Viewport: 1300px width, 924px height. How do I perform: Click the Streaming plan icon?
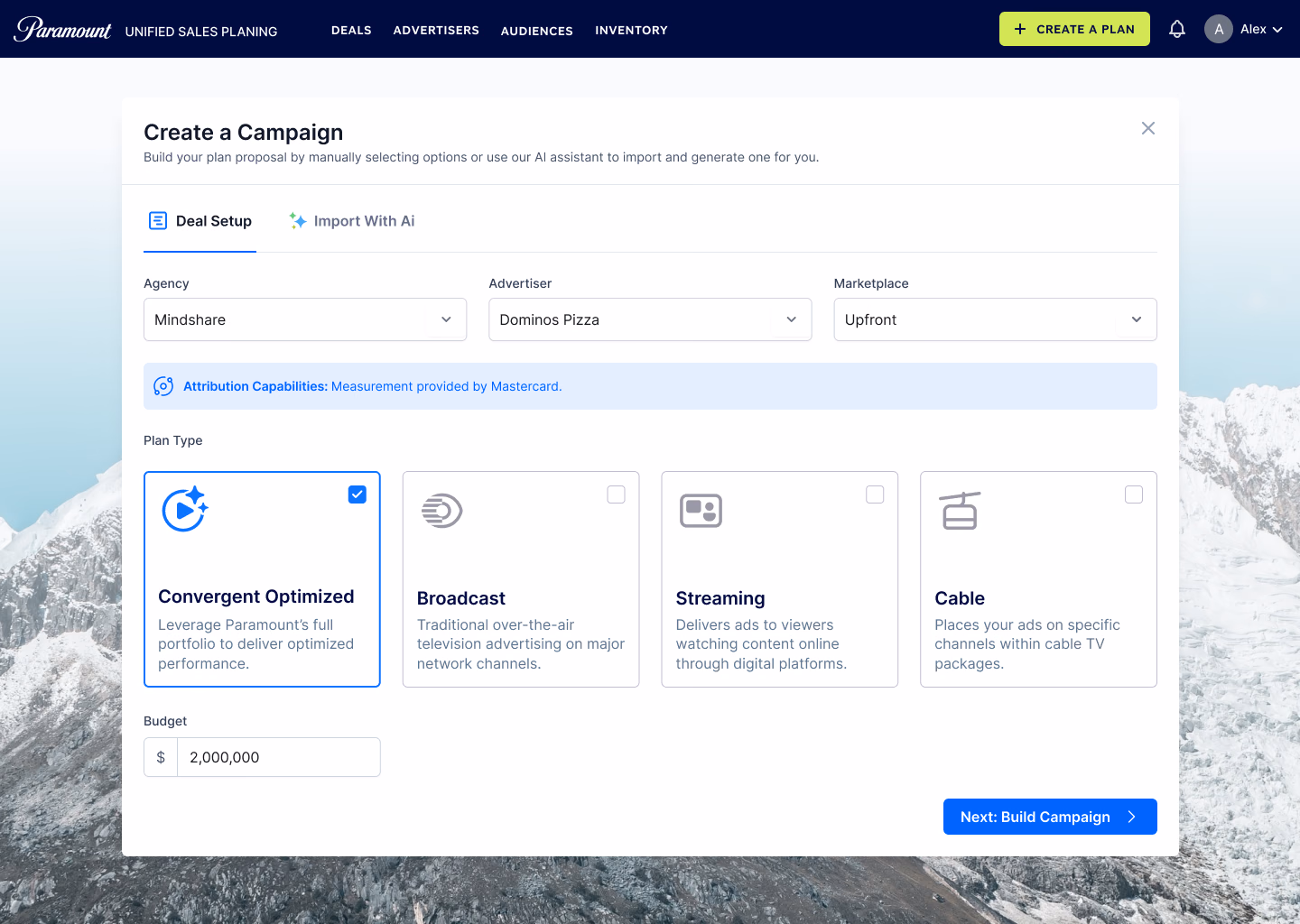(701, 511)
